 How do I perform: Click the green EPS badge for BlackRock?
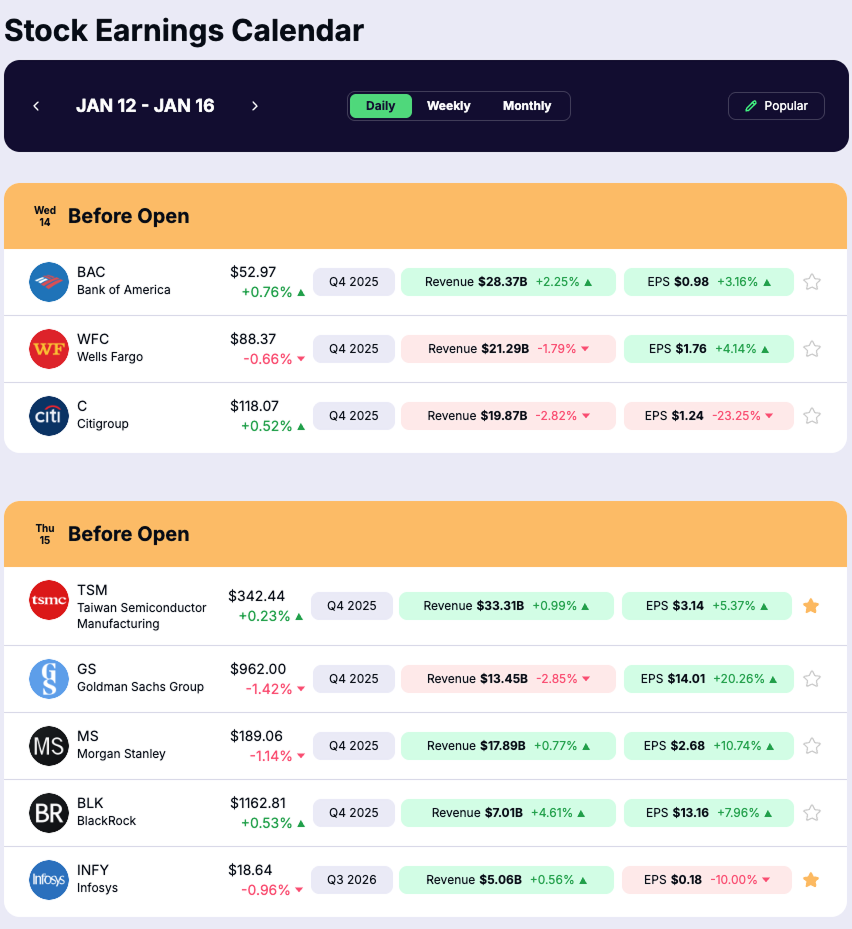708,812
